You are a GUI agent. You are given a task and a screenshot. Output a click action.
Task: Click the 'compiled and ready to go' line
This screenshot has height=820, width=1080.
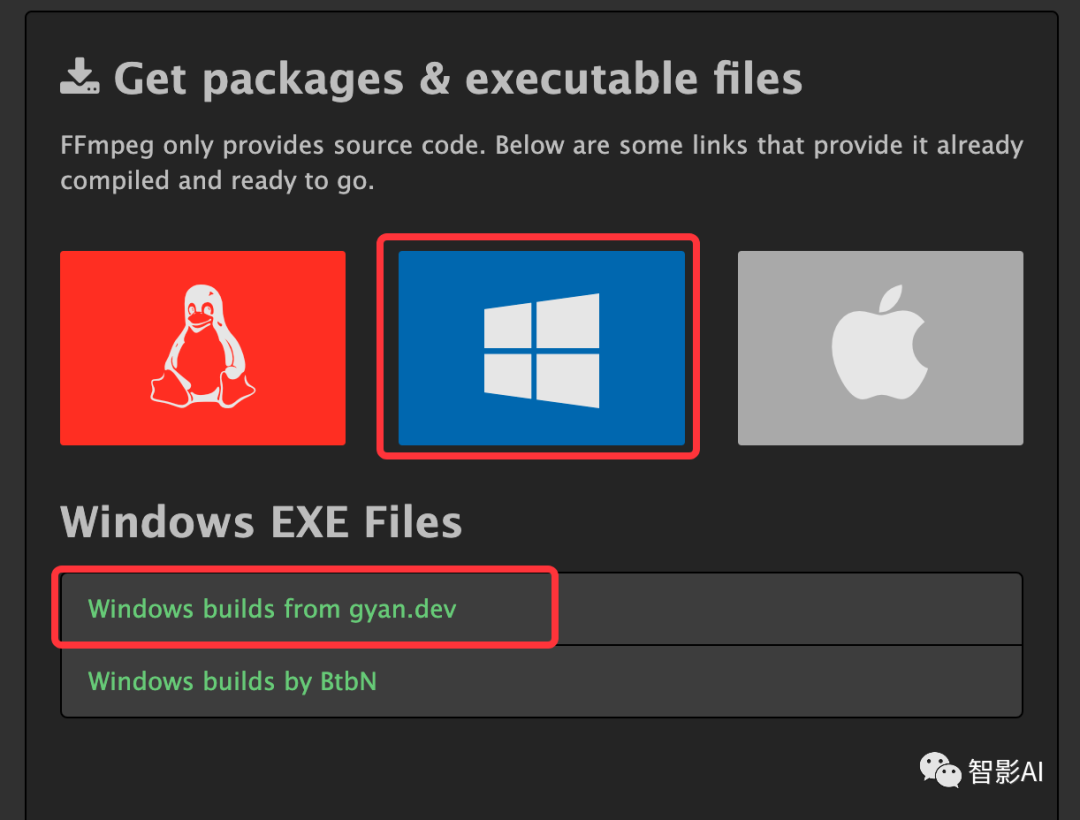tap(217, 181)
